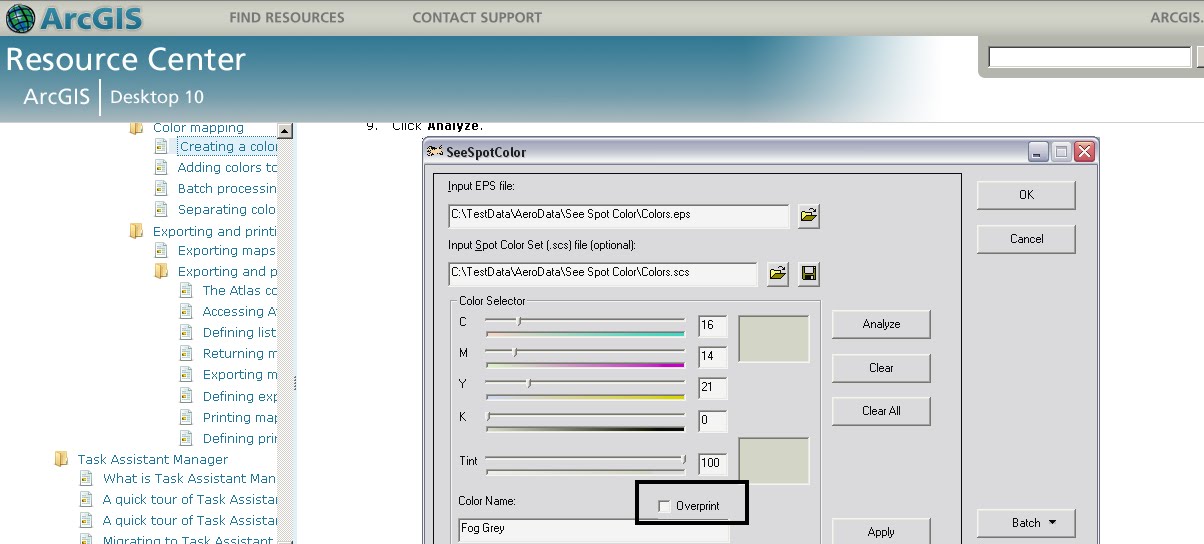The image size is (1204, 544).
Task: Click the Tint slider
Action: (585, 462)
